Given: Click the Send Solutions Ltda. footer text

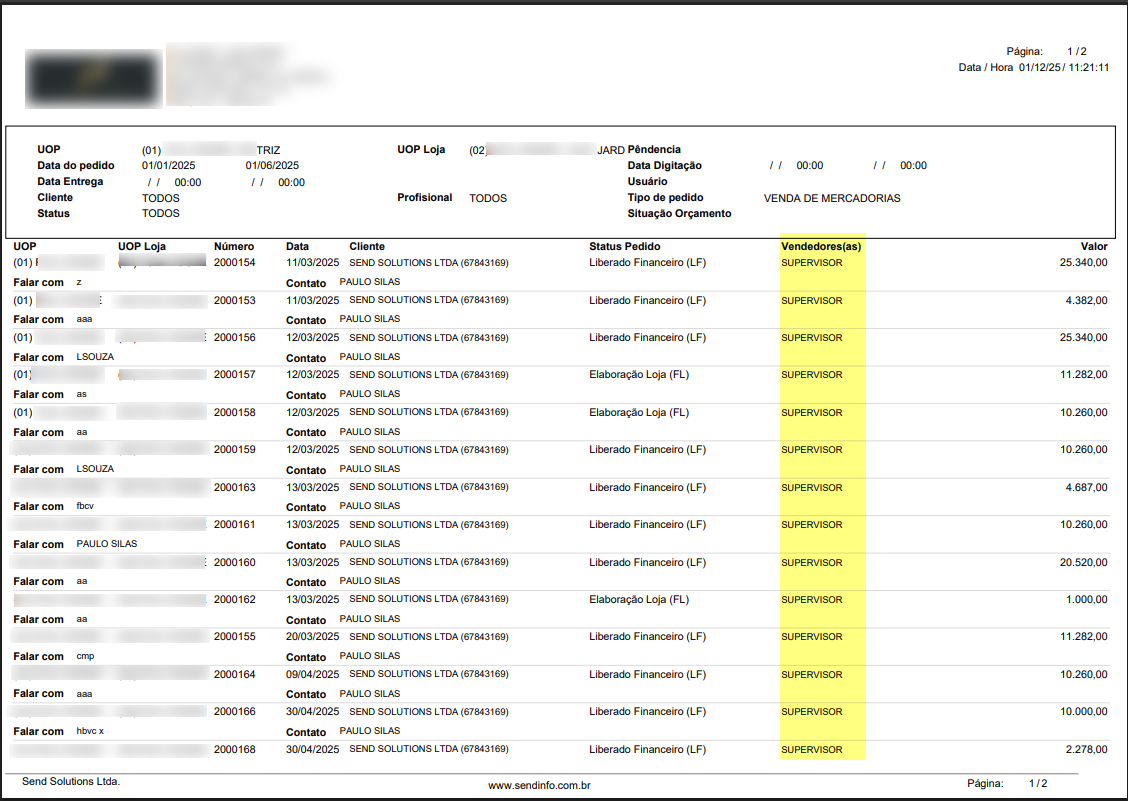Looking at the screenshot, I should click(x=71, y=781).
